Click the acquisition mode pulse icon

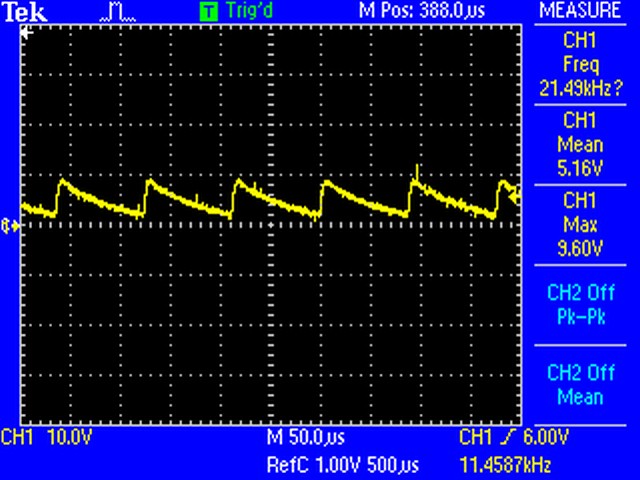[x=119, y=12]
